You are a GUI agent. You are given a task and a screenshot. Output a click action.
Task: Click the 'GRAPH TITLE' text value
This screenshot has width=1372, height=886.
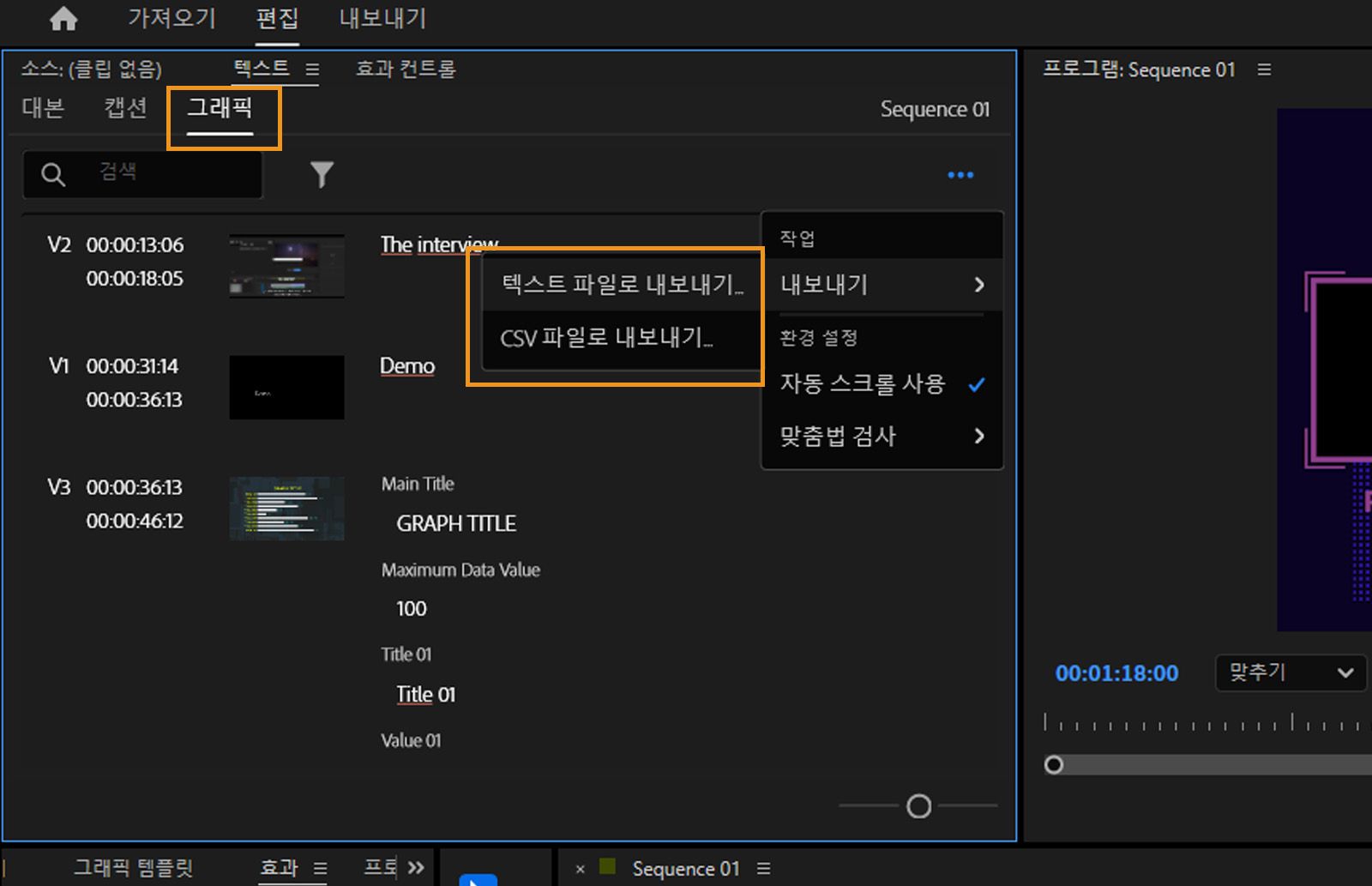coord(456,524)
